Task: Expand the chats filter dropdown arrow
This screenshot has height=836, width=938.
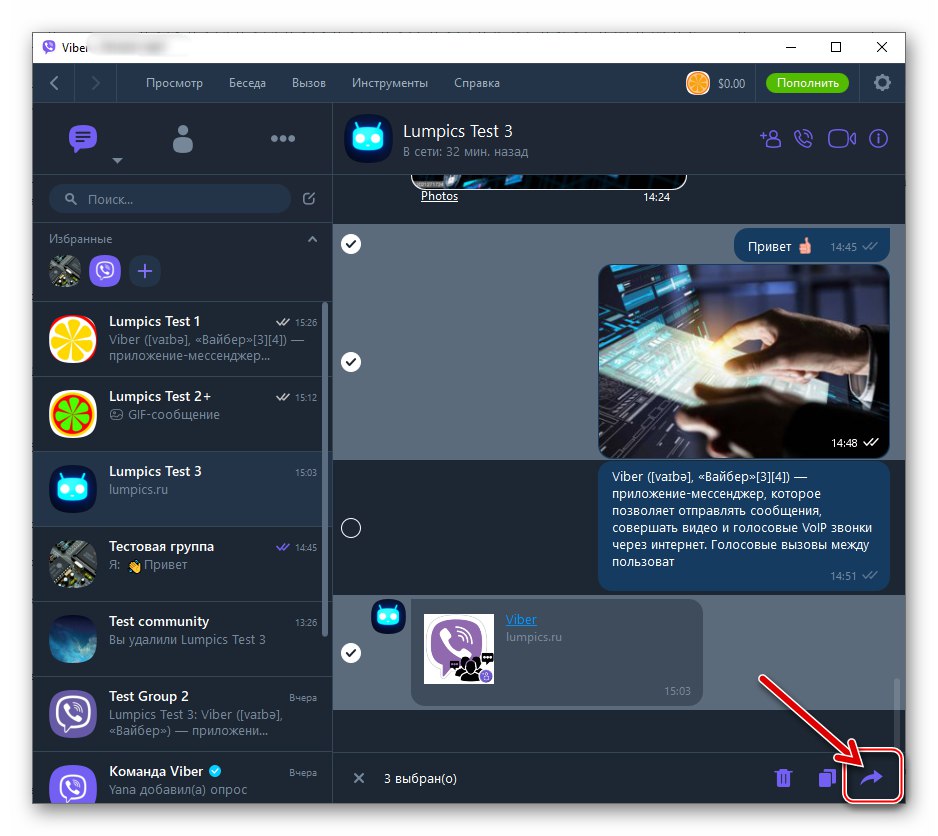Action: coord(117,160)
